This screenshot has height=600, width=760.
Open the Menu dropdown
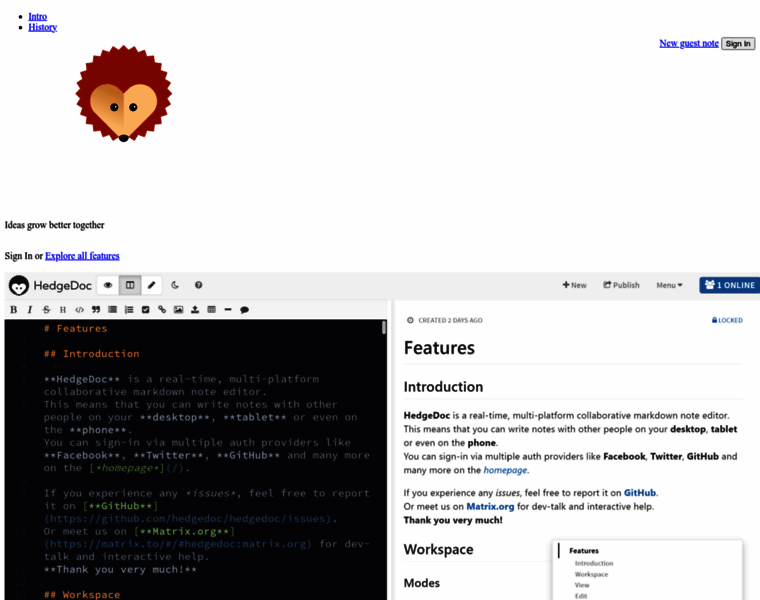(x=669, y=285)
